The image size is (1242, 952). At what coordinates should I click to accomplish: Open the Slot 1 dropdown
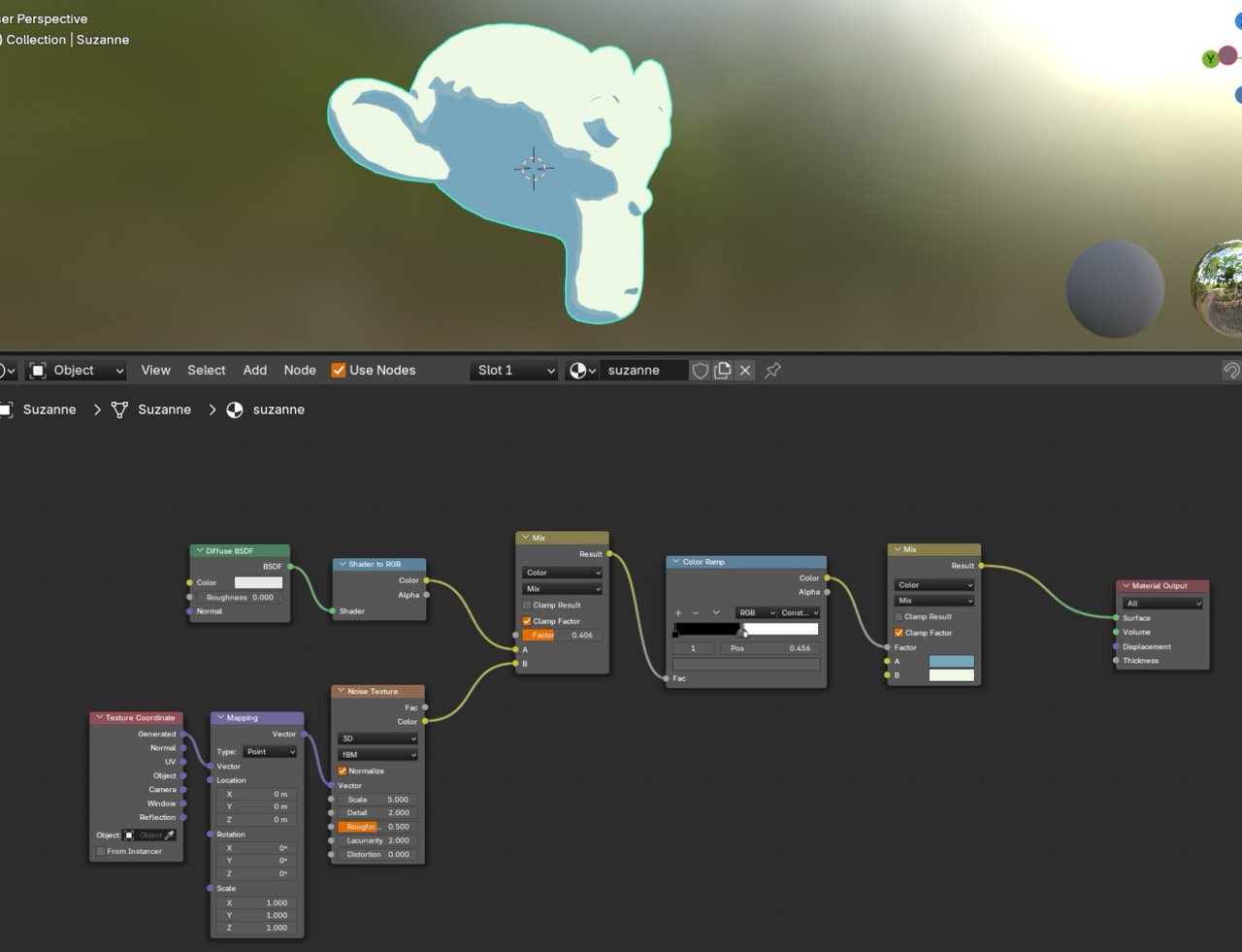tap(514, 370)
